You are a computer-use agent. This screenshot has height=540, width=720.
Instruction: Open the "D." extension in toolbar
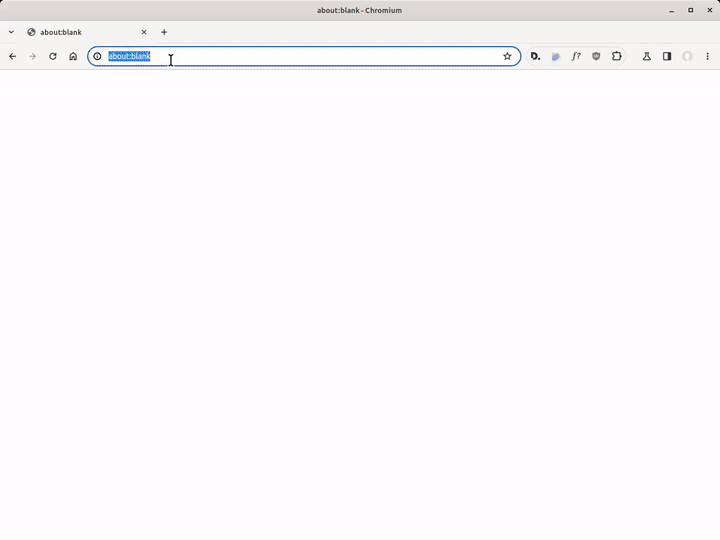[536, 57]
